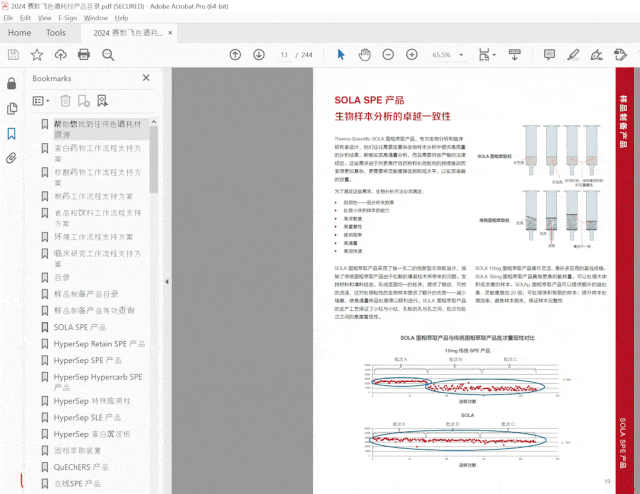
Task: Click the bookmarks panel scrollbar thumb
Action: click(153, 159)
